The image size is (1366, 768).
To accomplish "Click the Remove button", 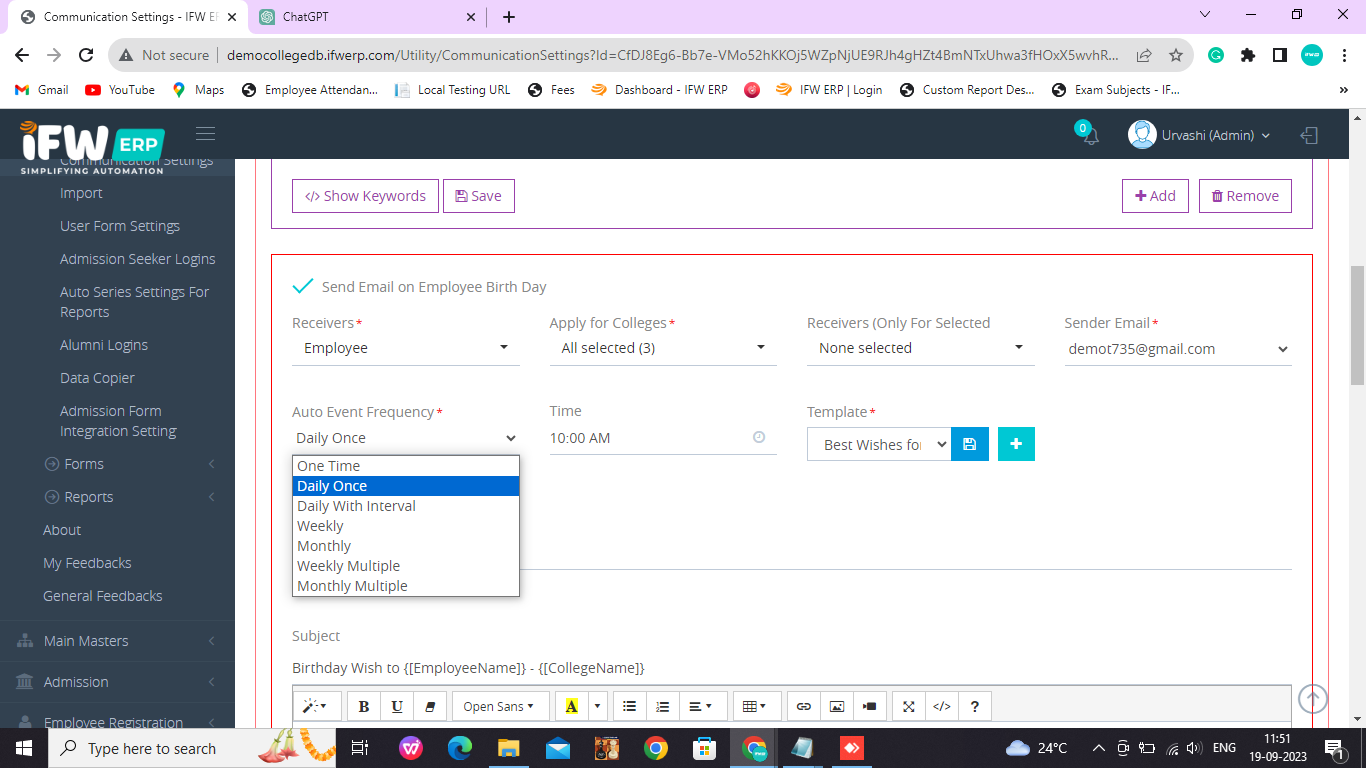I will [x=1245, y=196].
